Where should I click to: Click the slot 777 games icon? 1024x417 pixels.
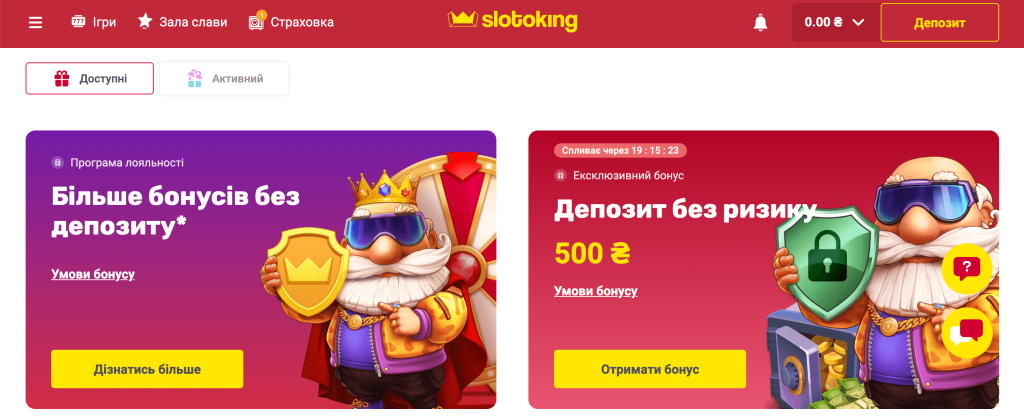(78, 22)
